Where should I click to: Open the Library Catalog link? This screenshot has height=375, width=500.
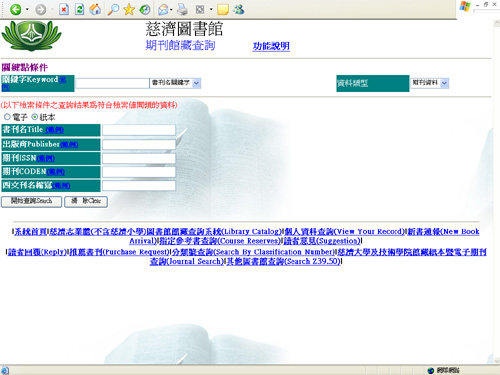(165, 232)
